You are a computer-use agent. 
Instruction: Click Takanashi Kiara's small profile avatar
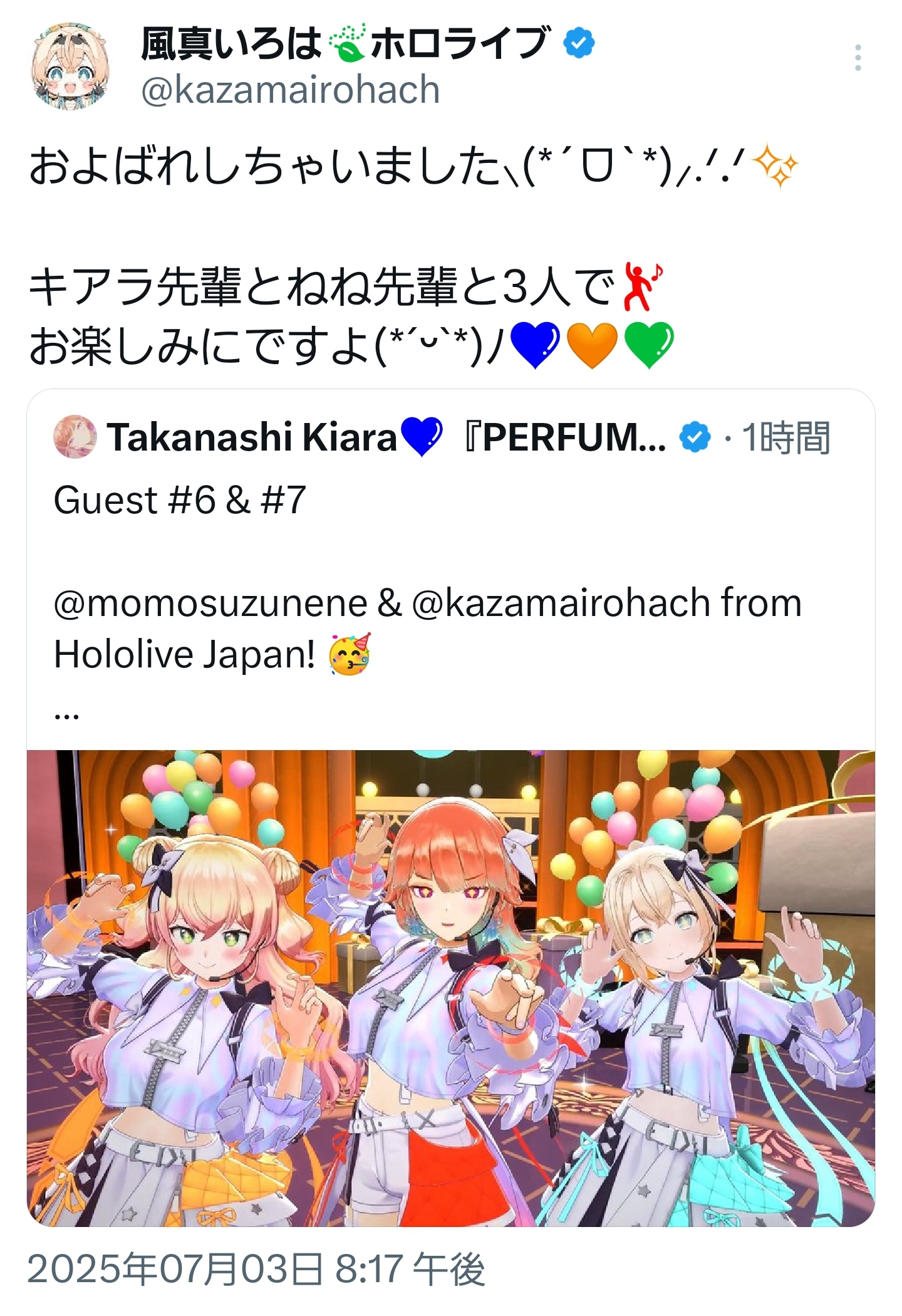[x=75, y=436]
